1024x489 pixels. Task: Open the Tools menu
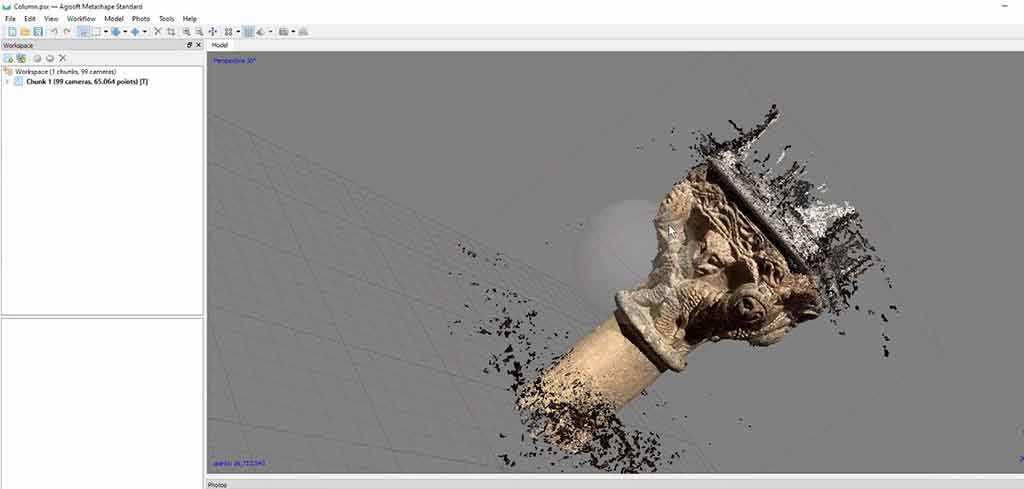(x=166, y=19)
